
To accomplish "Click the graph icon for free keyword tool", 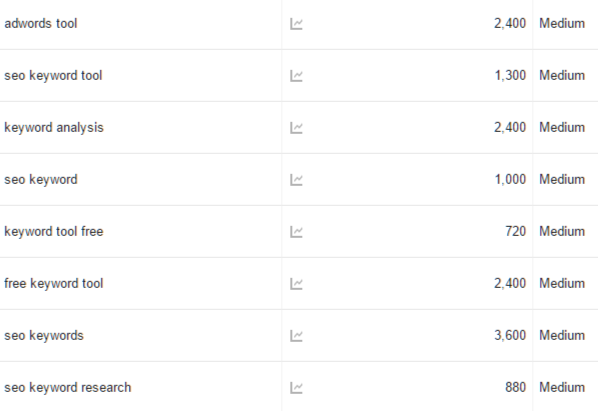I will [x=296, y=284].
